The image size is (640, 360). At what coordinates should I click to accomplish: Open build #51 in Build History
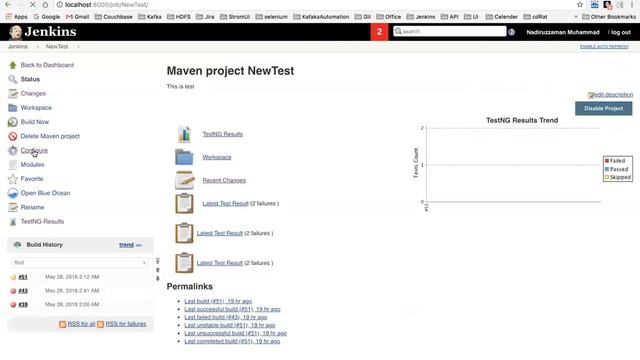[23, 277]
